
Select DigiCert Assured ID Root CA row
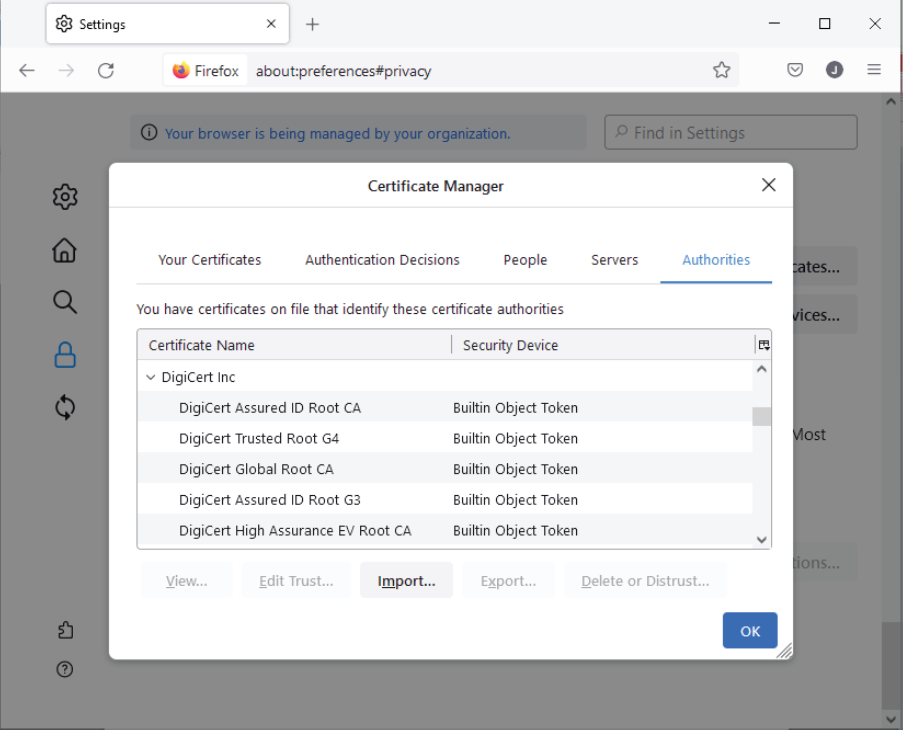pos(445,408)
